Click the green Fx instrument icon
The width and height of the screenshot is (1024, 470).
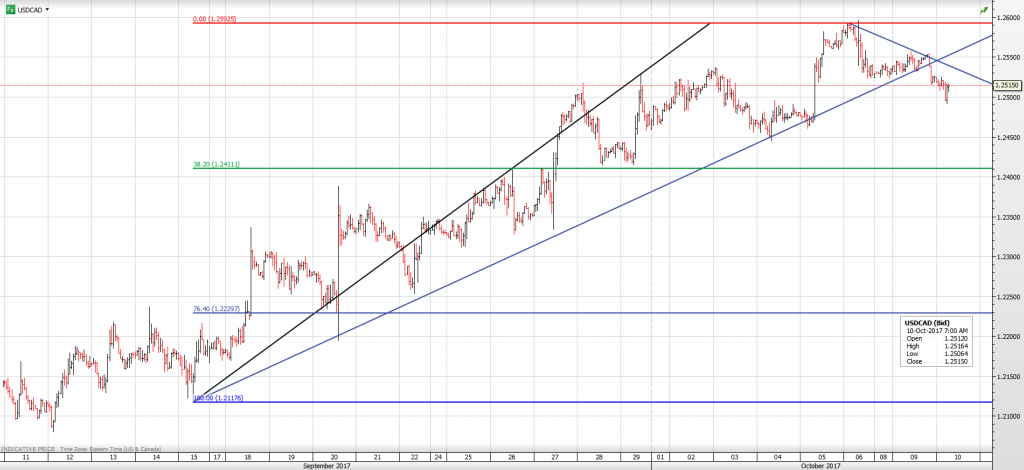click(9, 8)
